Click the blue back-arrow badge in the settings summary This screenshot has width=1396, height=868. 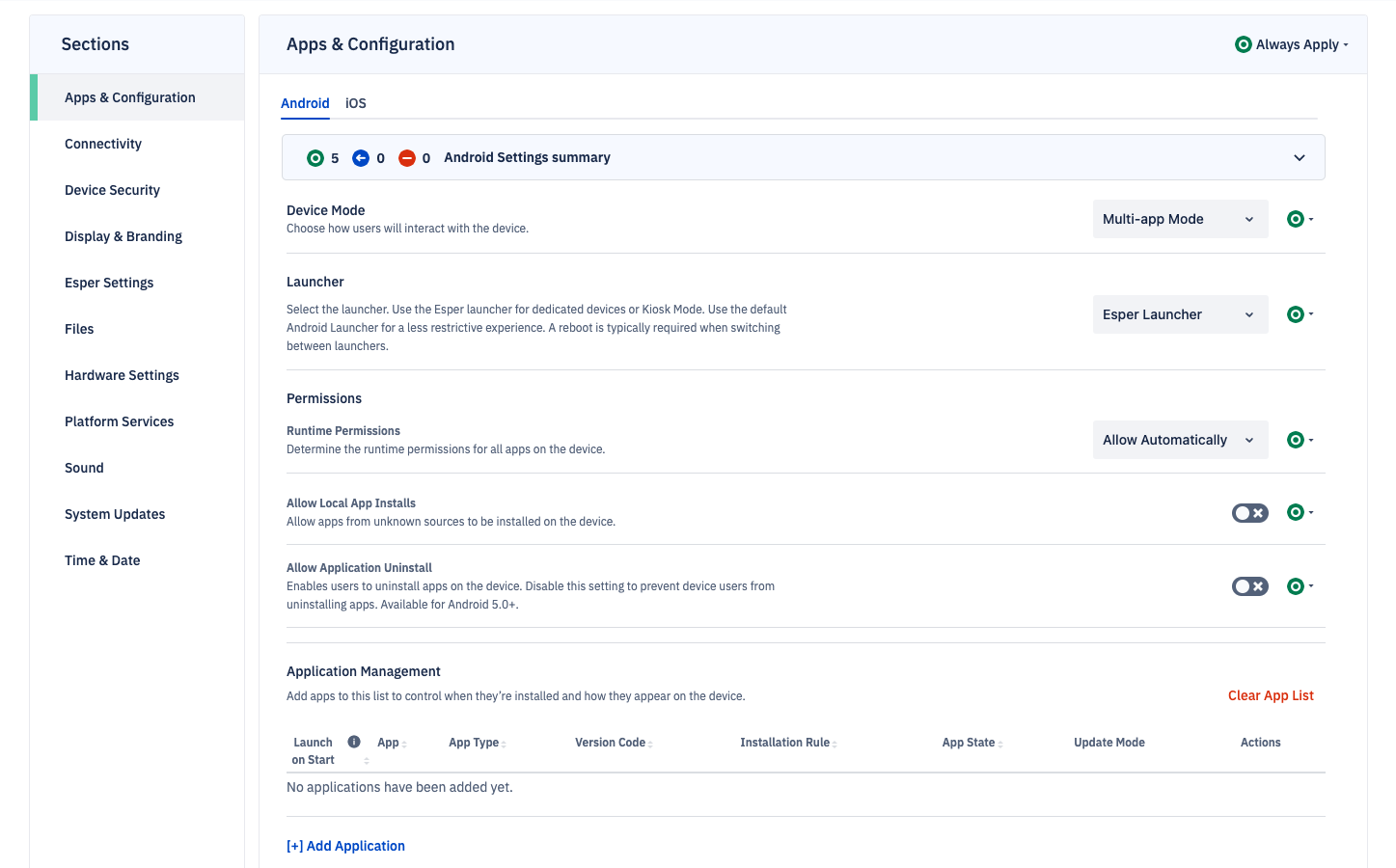[x=359, y=157]
